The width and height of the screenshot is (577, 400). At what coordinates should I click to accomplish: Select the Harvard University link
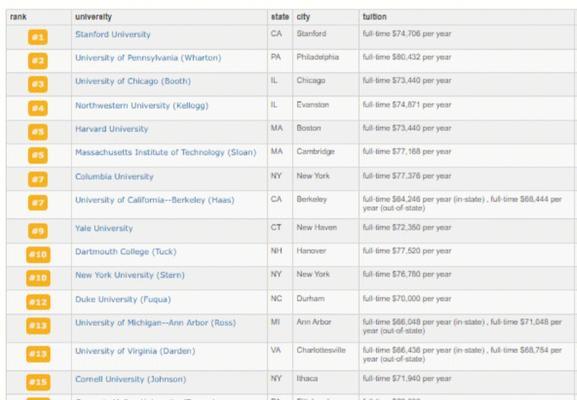tap(111, 129)
